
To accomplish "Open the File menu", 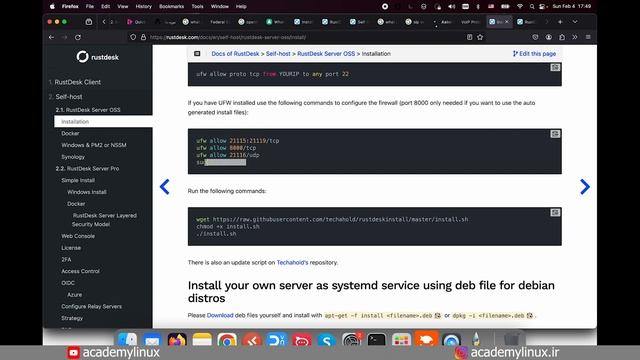I will pos(90,7).
